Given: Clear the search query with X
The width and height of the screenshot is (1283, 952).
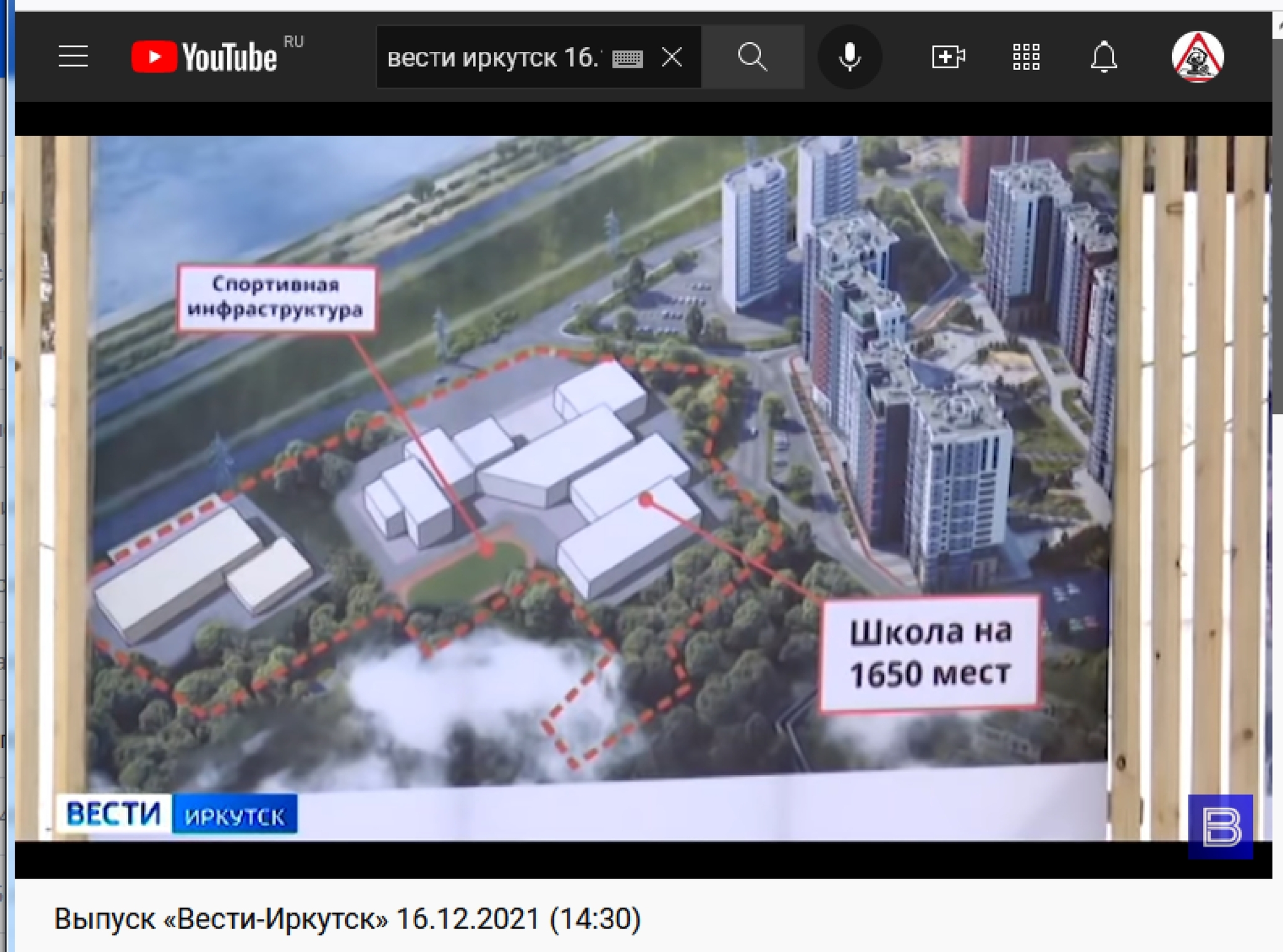Looking at the screenshot, I should point(672,58).
